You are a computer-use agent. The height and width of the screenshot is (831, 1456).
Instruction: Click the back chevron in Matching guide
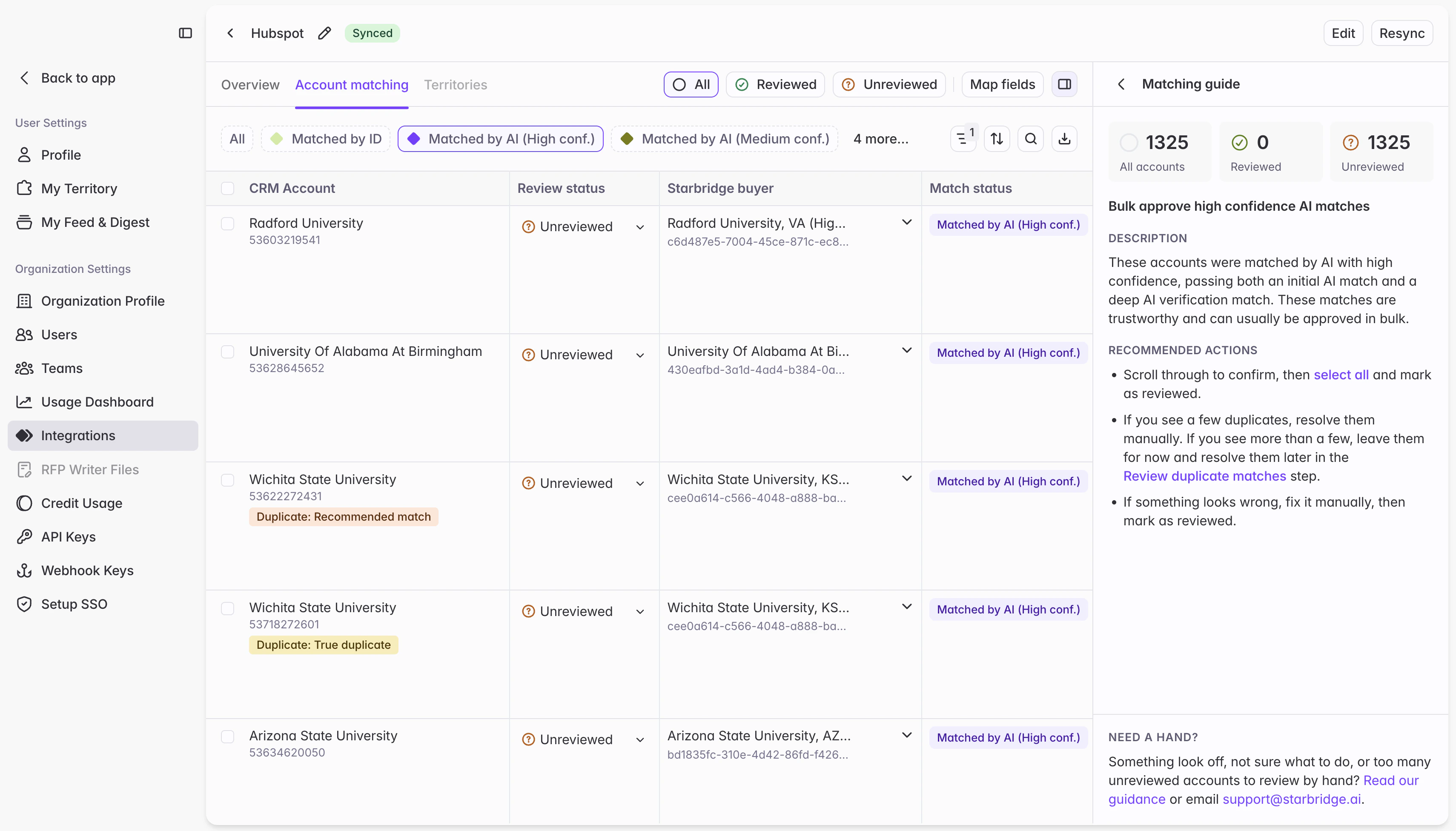point(1121,84)
